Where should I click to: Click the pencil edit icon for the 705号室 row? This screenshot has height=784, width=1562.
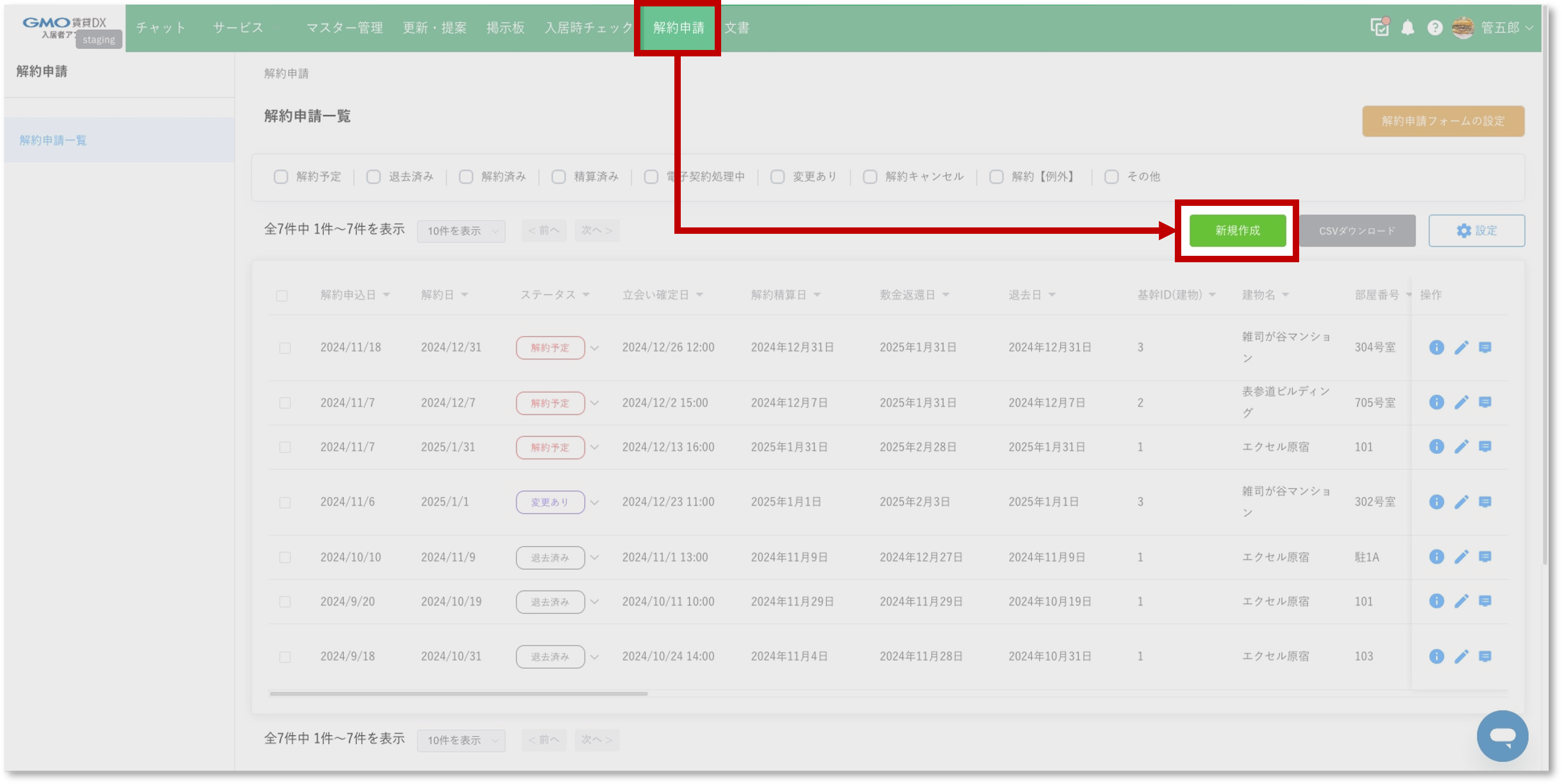point(1461,402)
